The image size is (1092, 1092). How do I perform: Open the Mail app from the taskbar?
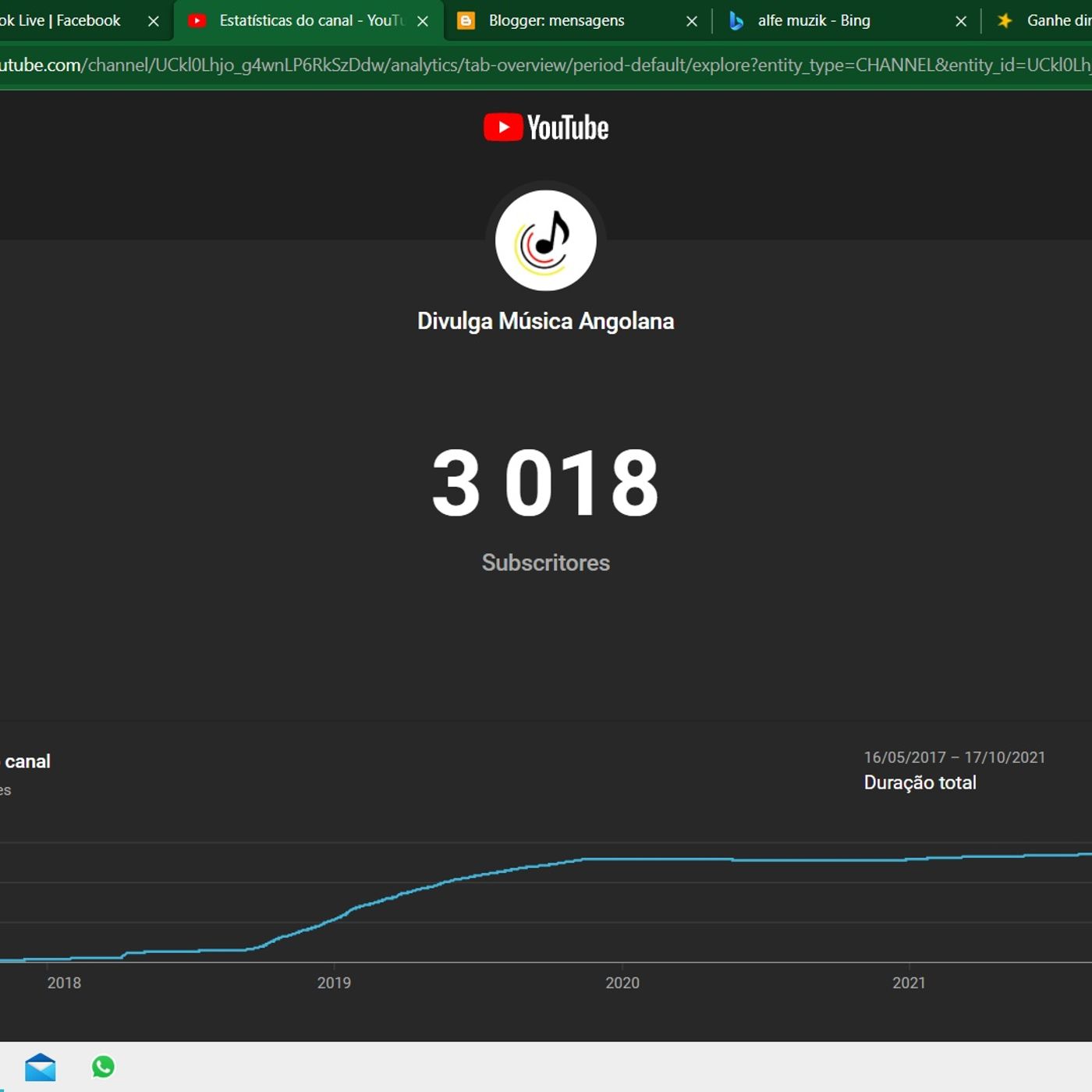click(x=41, y=1067)
